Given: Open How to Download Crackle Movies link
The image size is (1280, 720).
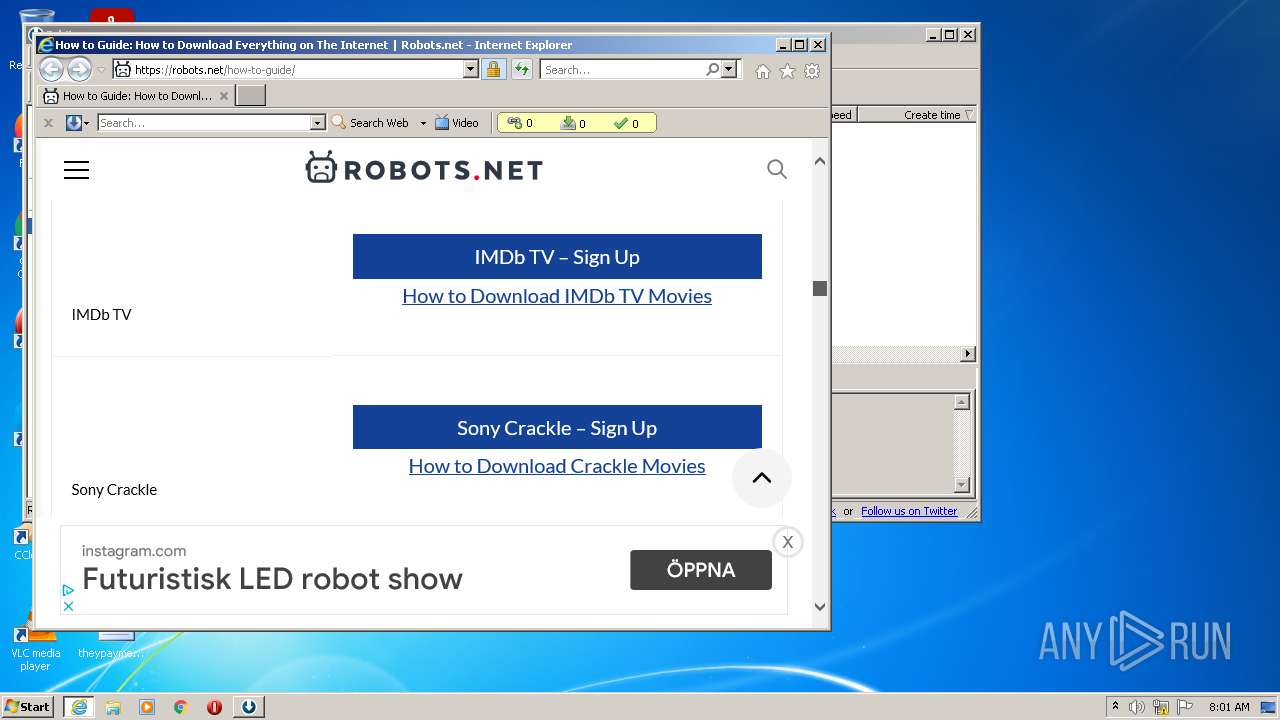Looking at the screenshot, I should coord(557,466).
